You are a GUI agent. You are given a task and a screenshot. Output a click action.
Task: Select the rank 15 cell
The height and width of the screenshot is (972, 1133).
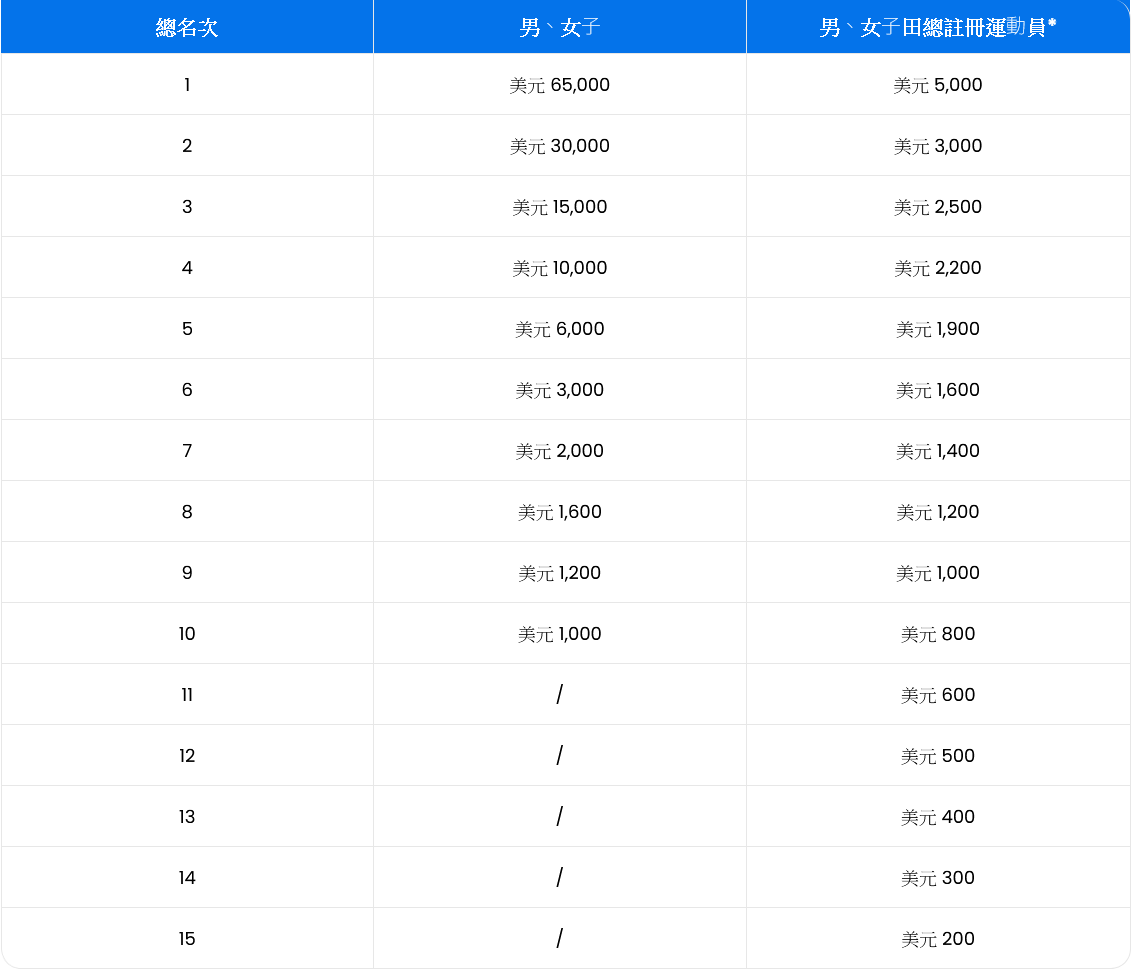coord(186,938)
